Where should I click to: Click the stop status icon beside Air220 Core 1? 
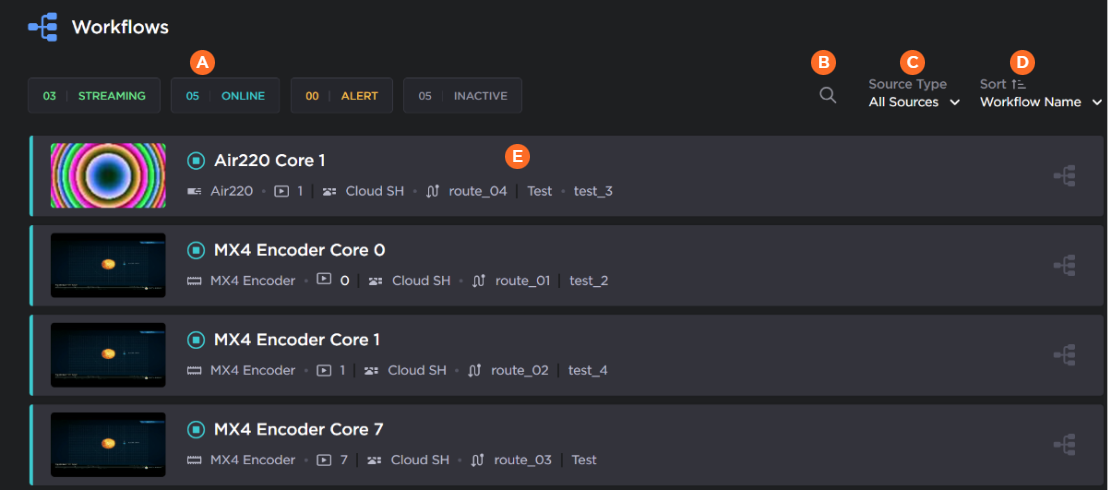196,160
